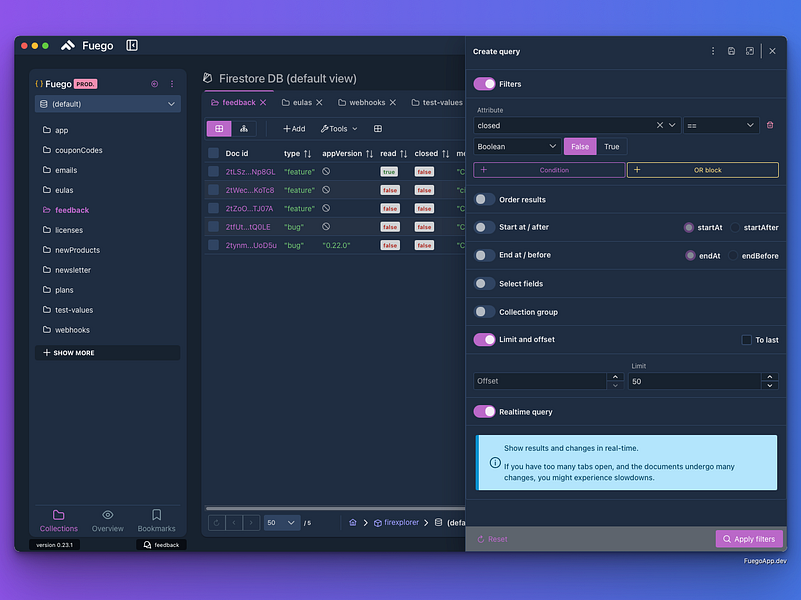Expand the query panel to full size

pos(749,51)
